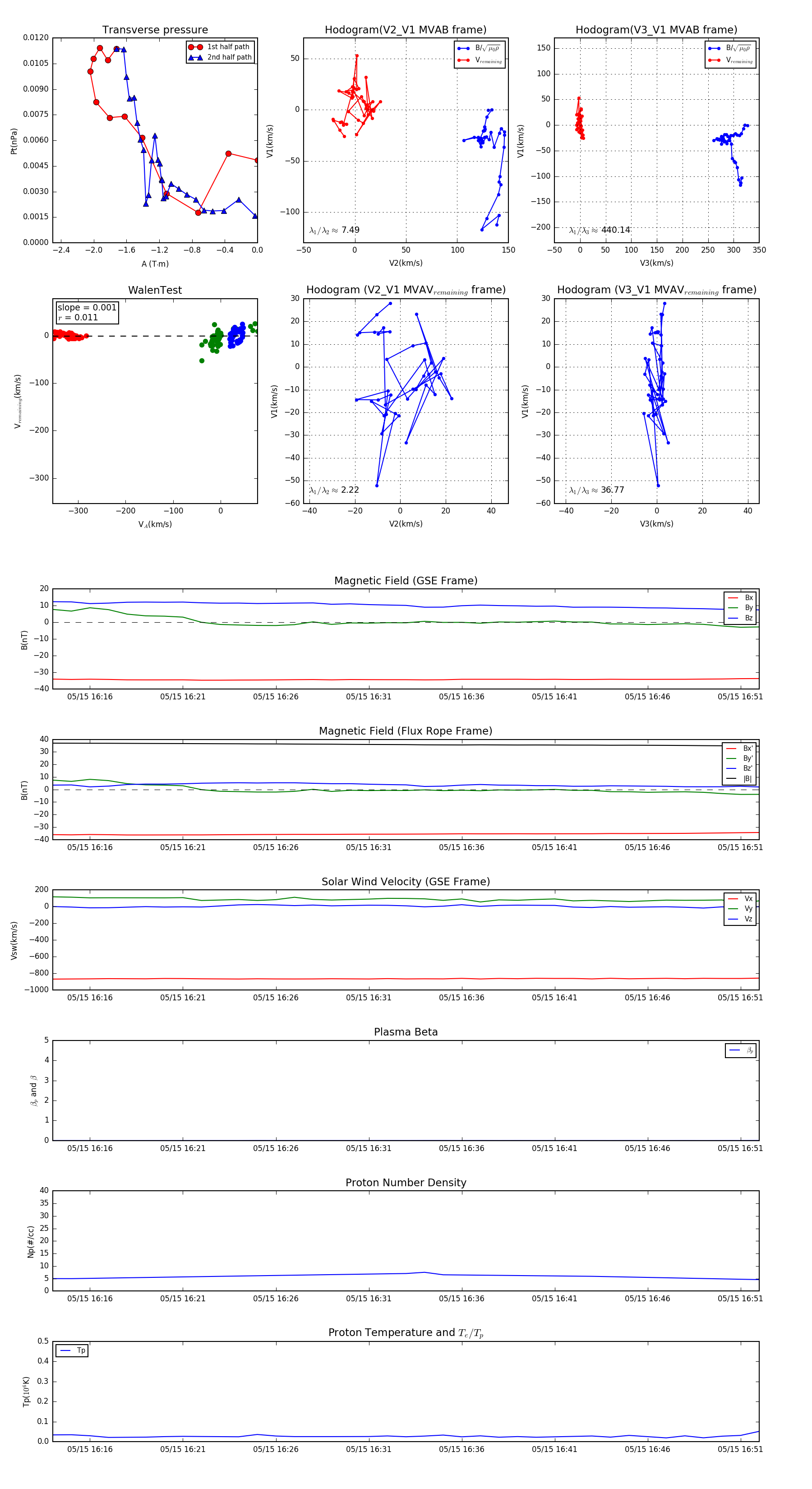
Task: Click the '1st half path' legend entry
Action: point(220,47)
